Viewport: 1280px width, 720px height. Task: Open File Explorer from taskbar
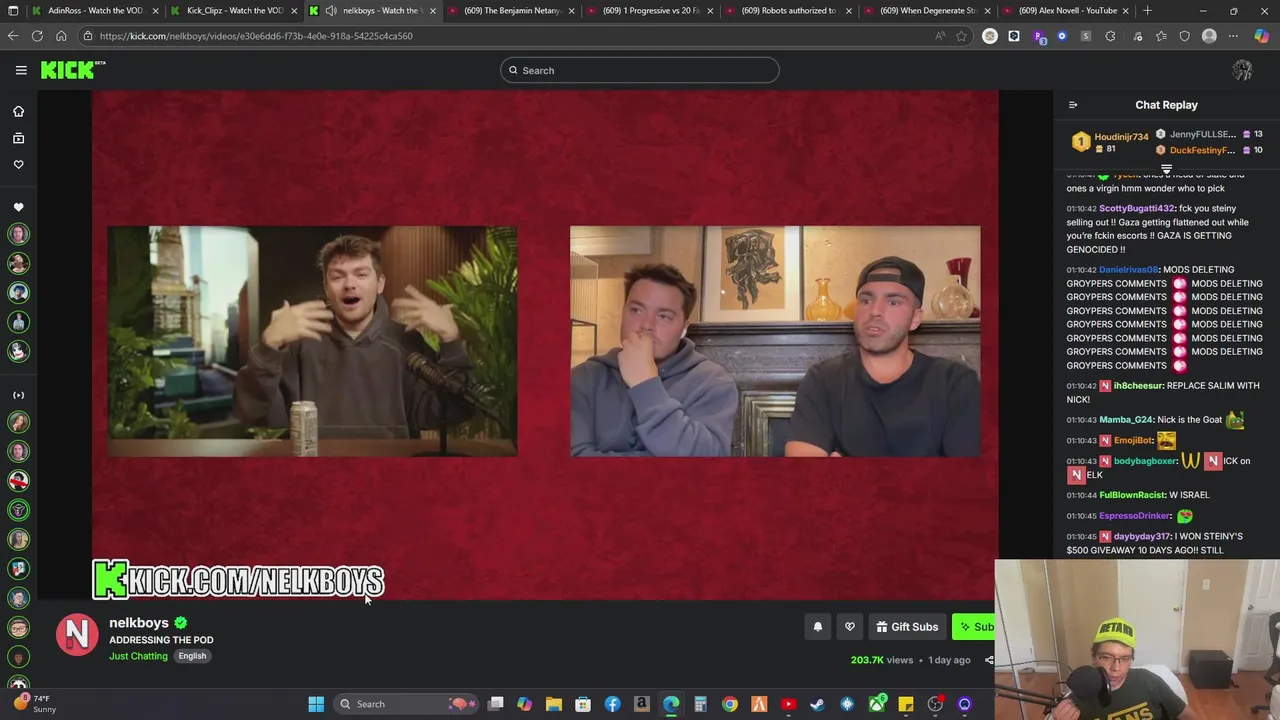pyautogui.click(x=554, y=704)
